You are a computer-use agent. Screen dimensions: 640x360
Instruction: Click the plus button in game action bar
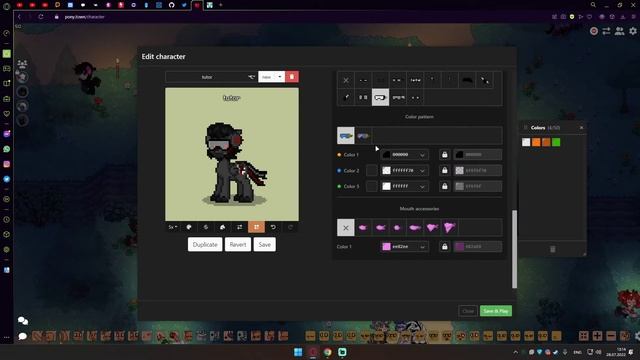click(x=597, y=336)
